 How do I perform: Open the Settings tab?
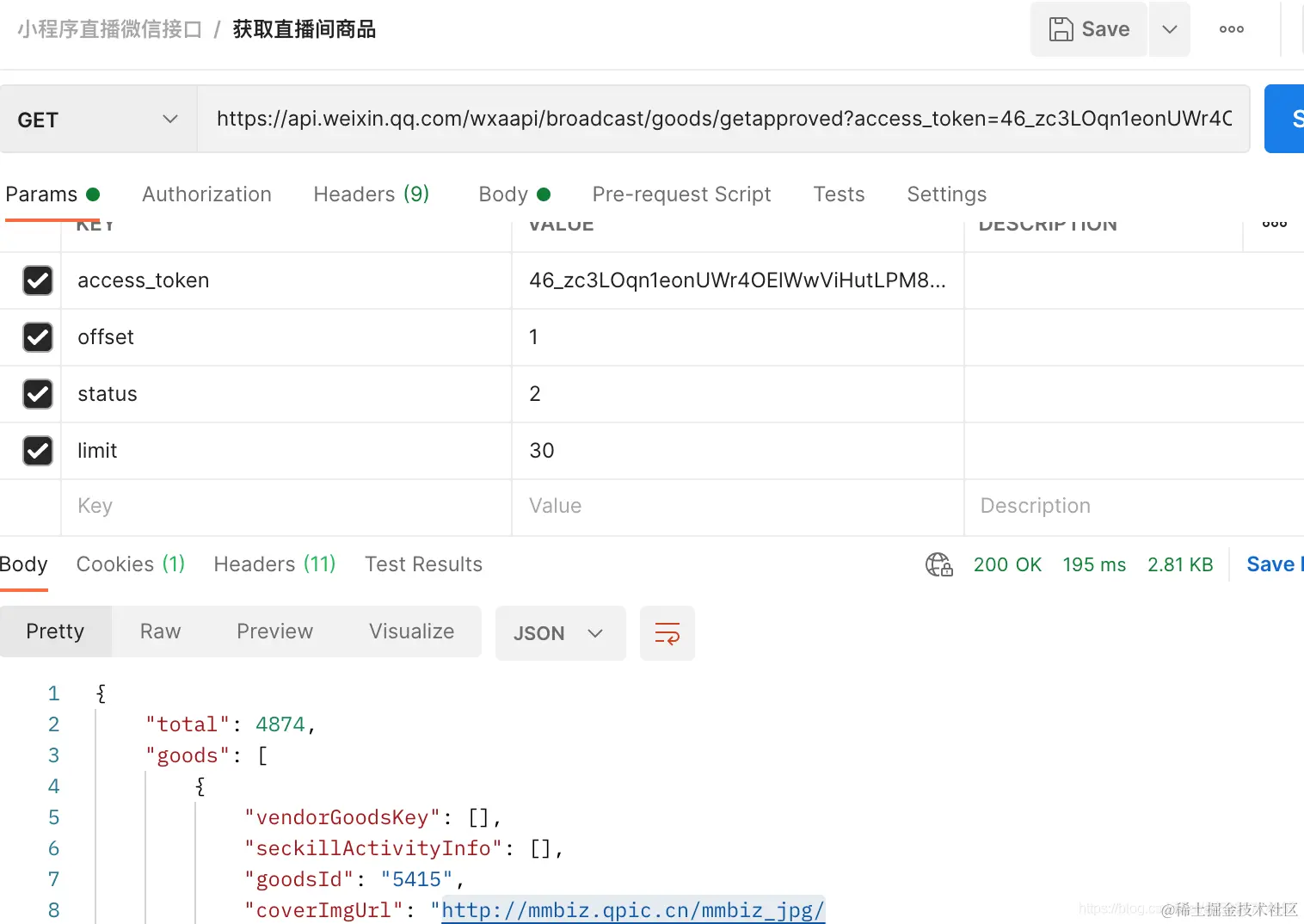[946, 194]
